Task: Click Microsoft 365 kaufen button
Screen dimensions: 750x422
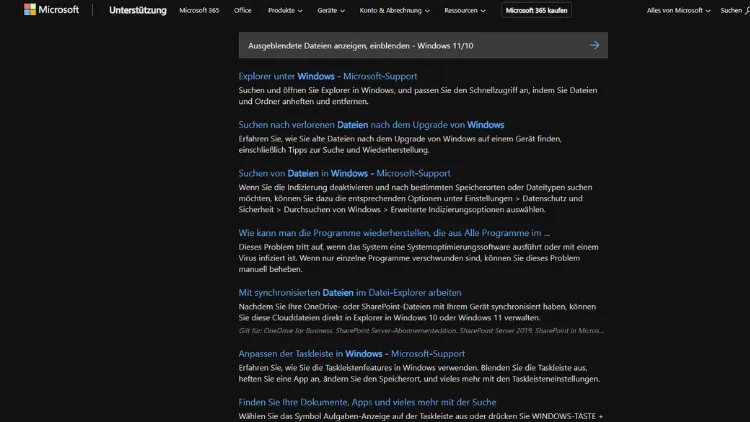Action: pyautogui.click(x=536, y=10)
